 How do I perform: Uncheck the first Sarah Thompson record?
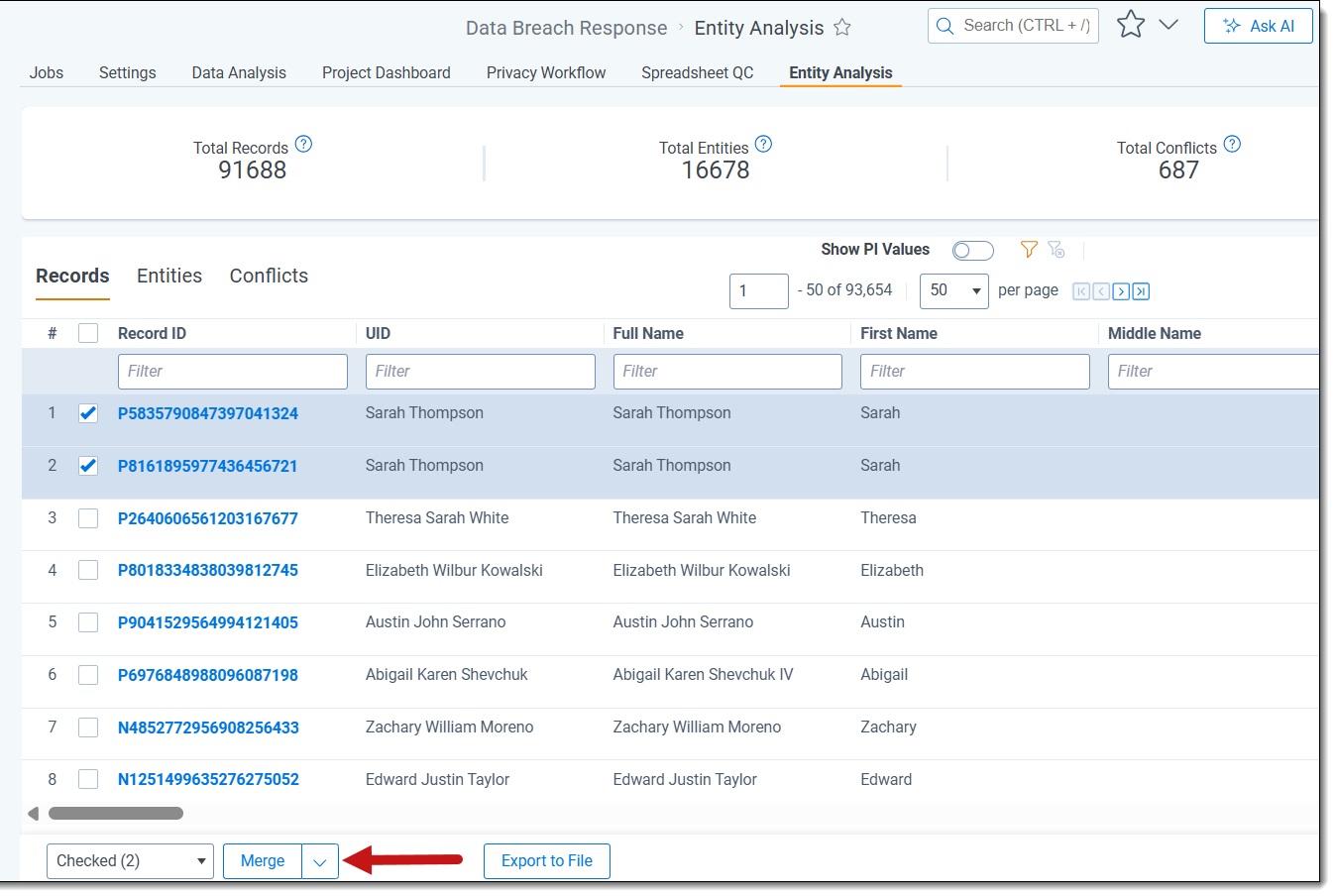tap(88, 413)
